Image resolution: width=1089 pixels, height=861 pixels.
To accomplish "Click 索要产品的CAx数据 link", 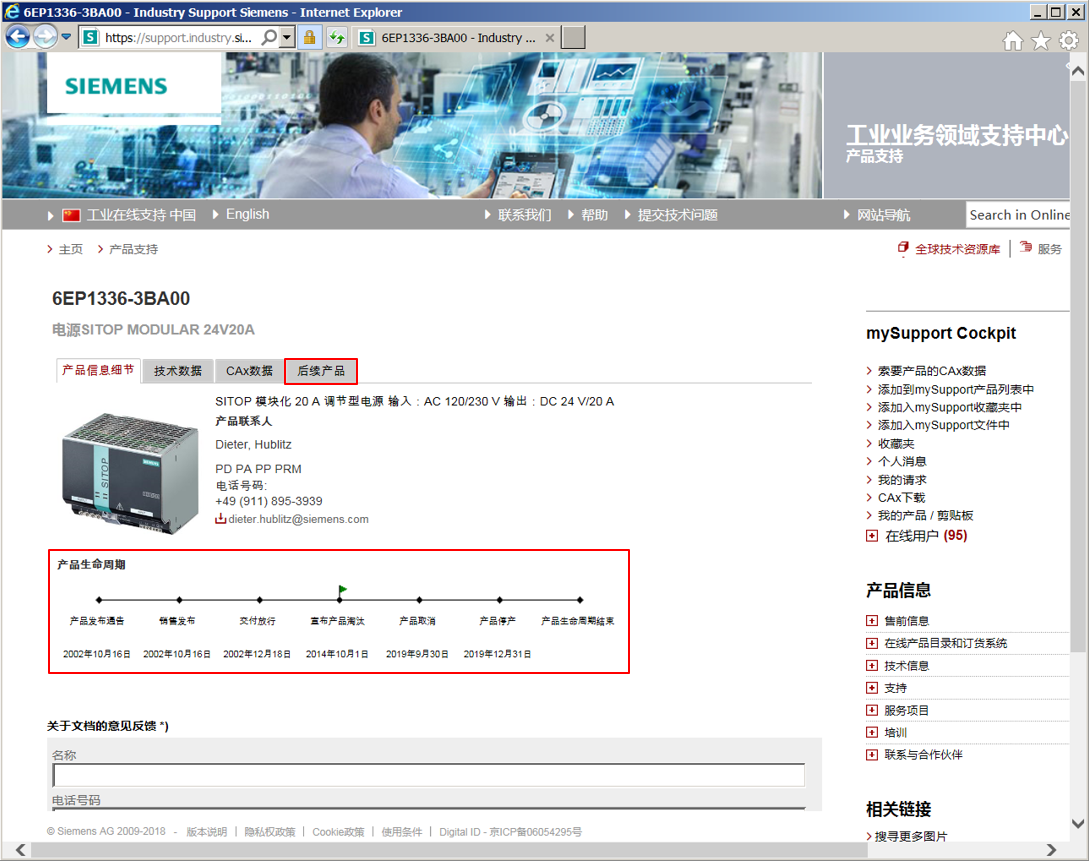I will (x=932, y=371).
